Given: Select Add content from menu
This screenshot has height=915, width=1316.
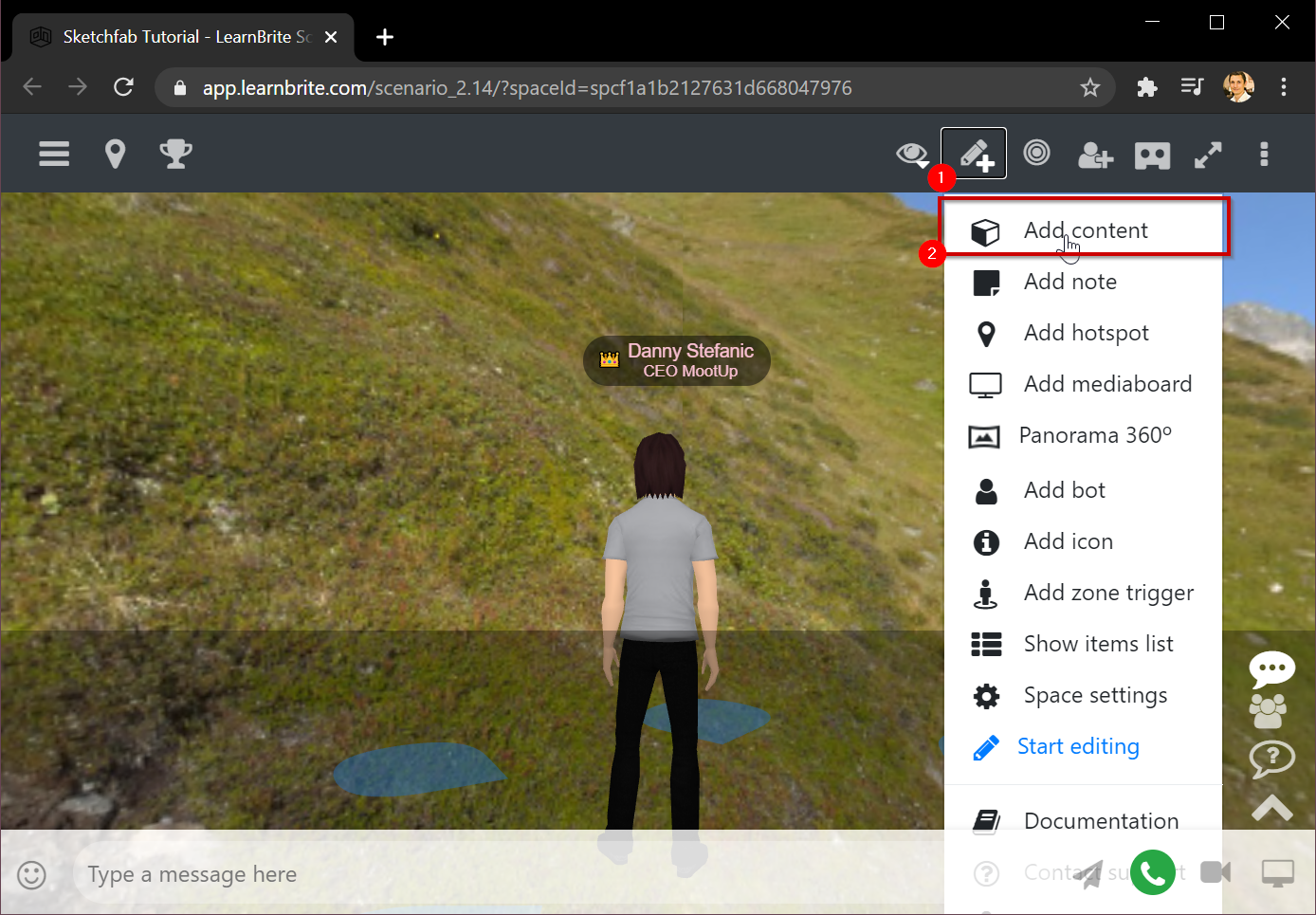Looking at the screenshot, I should 1085,230.
